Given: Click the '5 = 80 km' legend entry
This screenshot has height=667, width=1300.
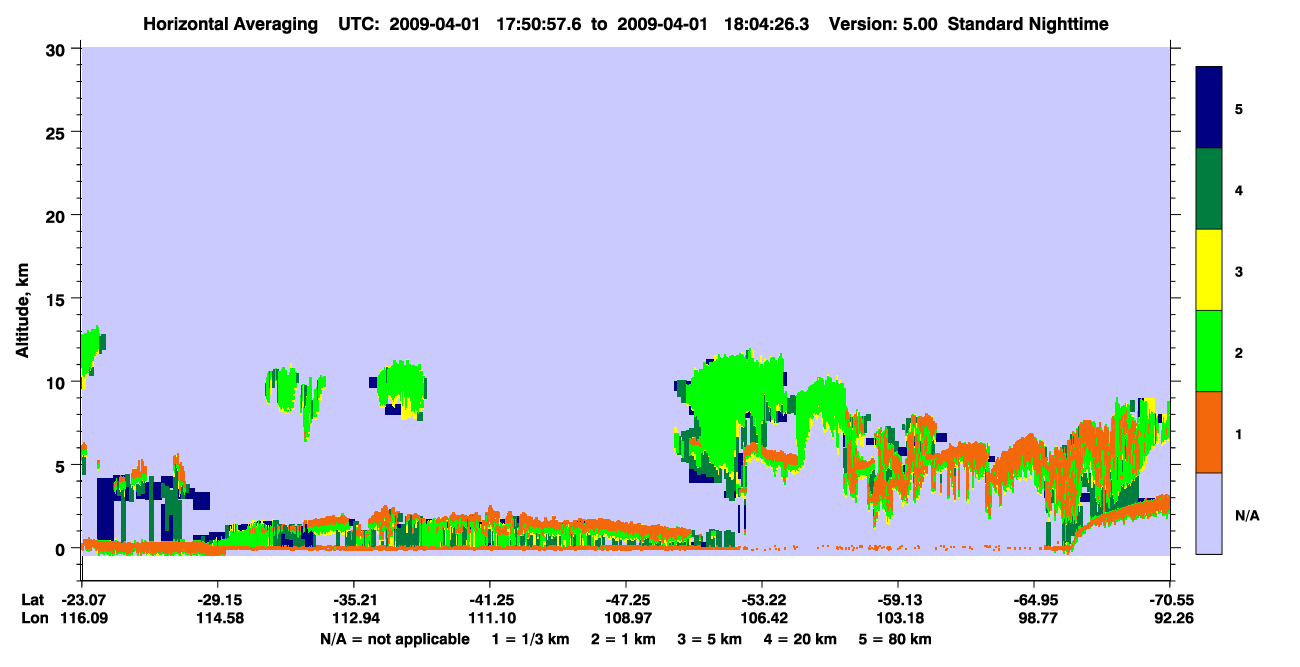Looking at the screenshot, I should [x=895, y=639].
